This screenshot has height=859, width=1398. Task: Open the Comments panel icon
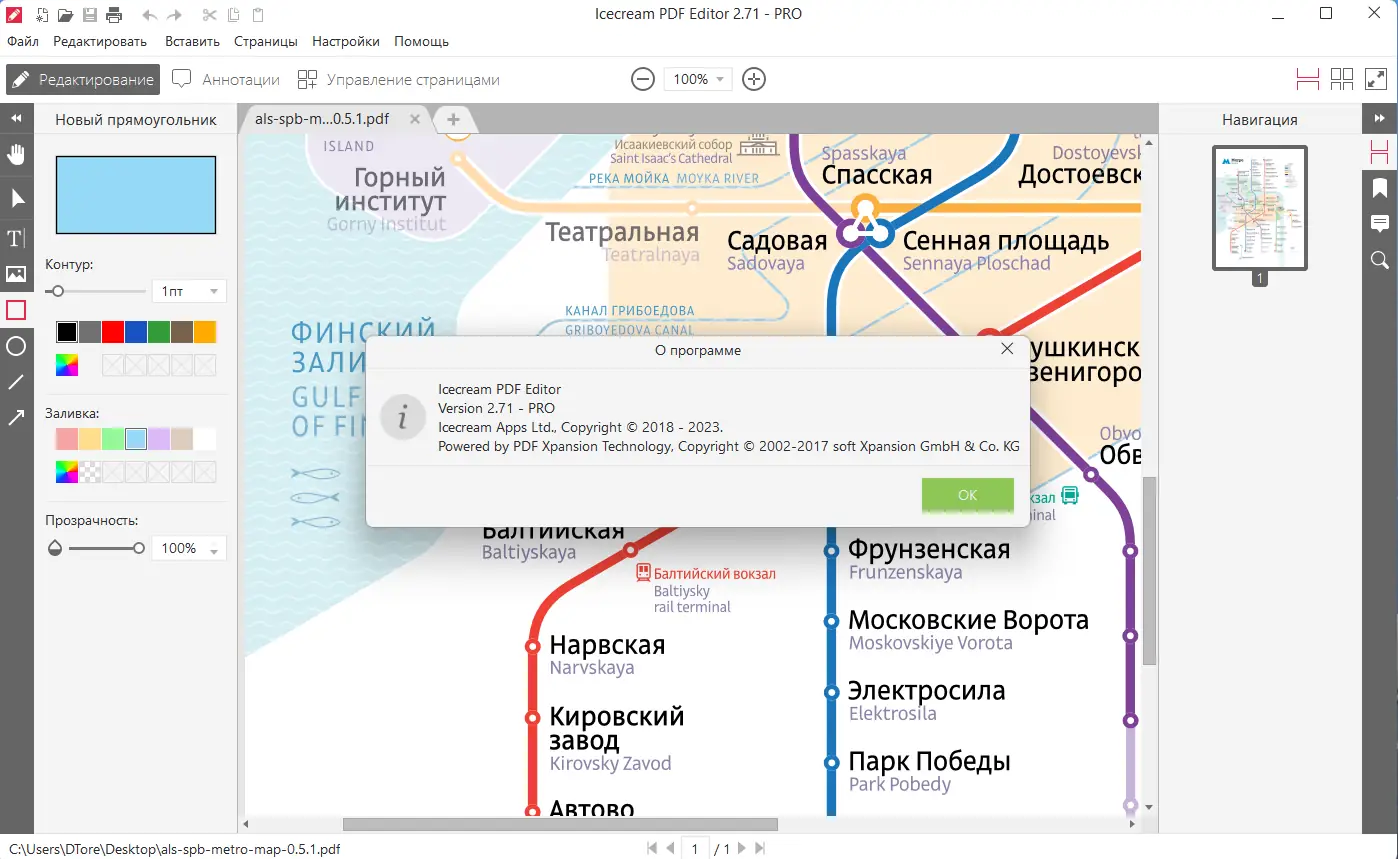(1381, 224)
